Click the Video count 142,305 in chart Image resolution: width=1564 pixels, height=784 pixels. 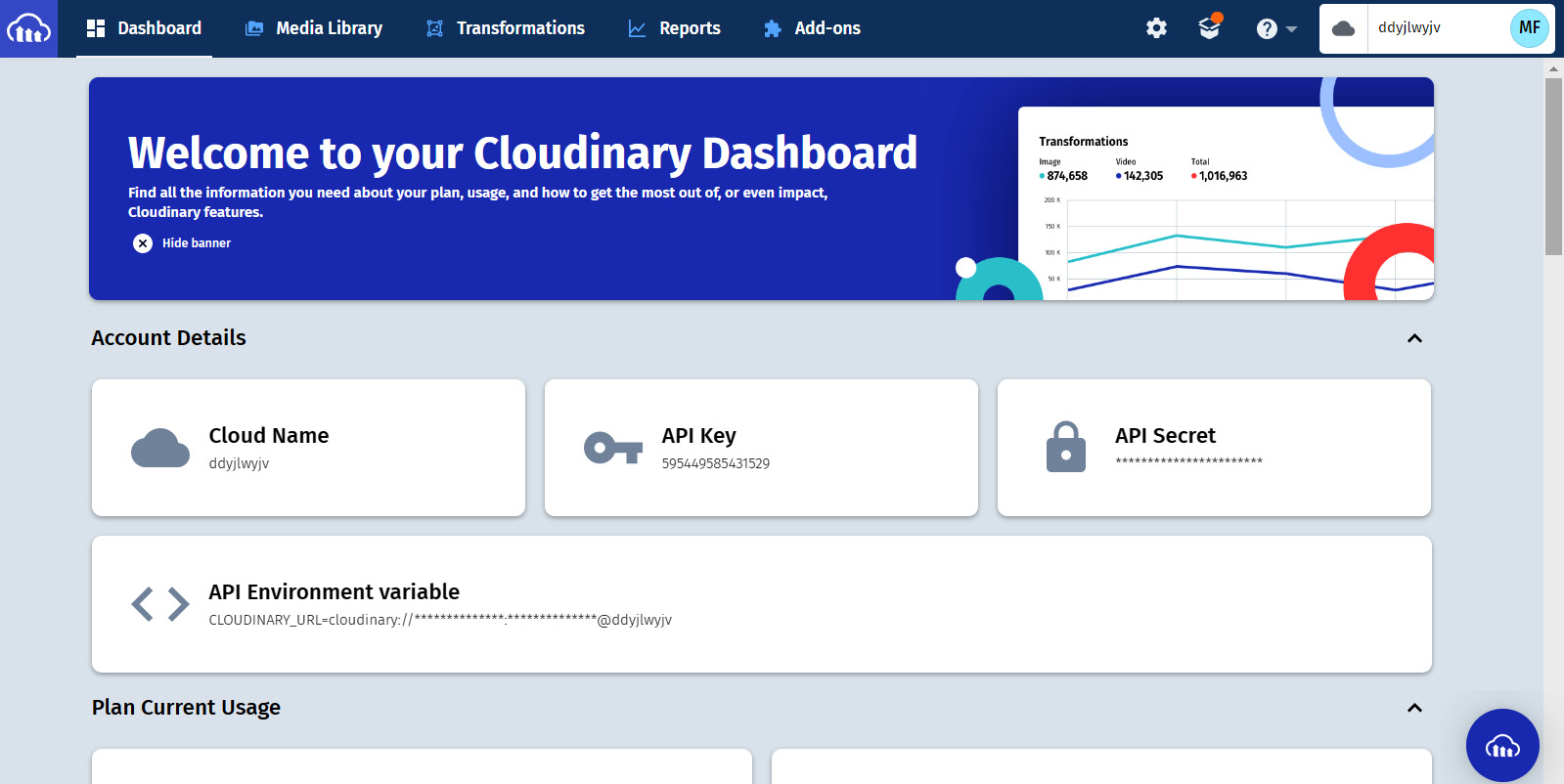point(1142,176)
